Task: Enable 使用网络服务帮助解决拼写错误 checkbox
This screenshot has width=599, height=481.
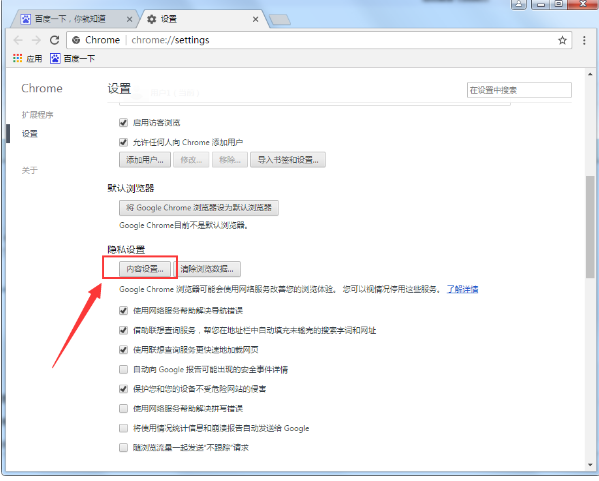Action: [123, 409]
